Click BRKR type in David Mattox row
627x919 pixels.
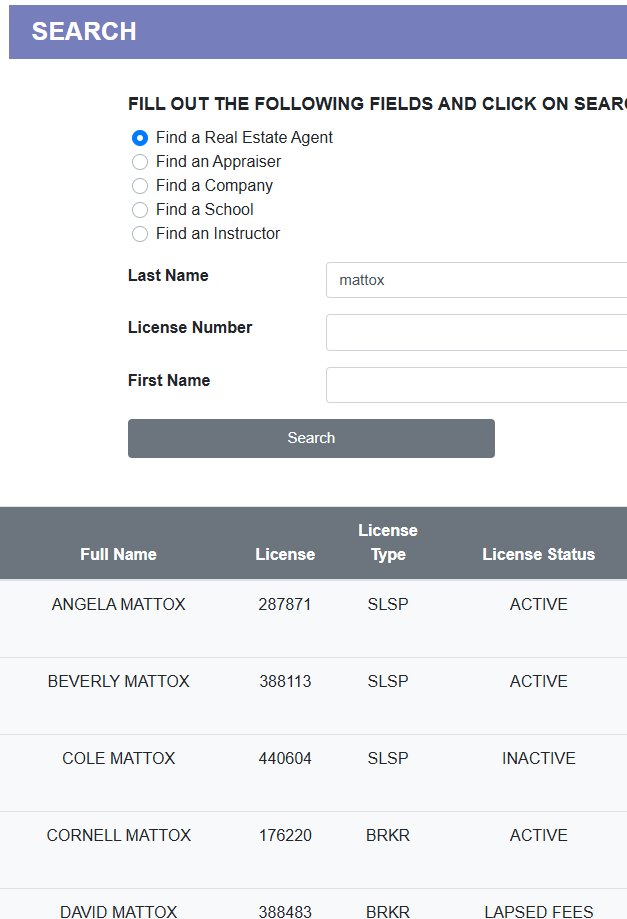coord(388,911)
